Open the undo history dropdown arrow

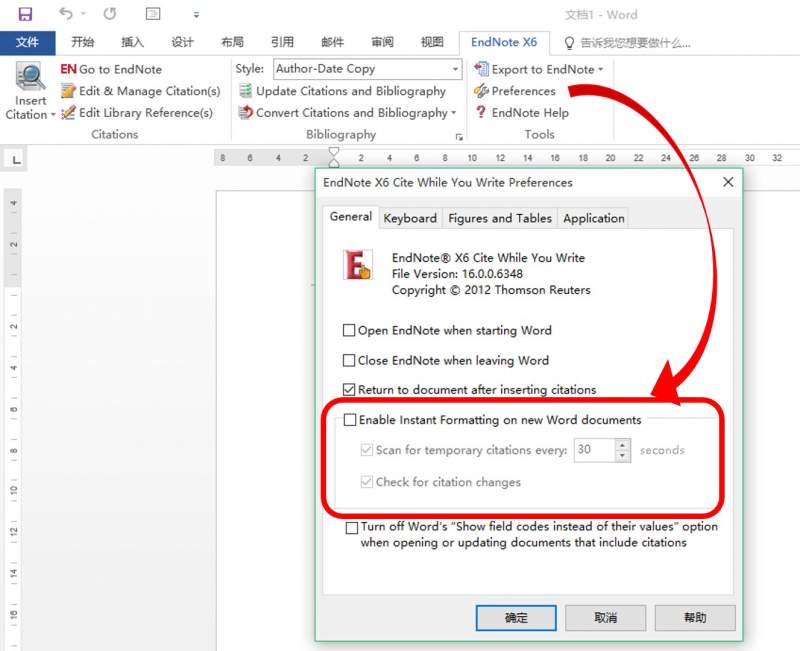point(84,14)
